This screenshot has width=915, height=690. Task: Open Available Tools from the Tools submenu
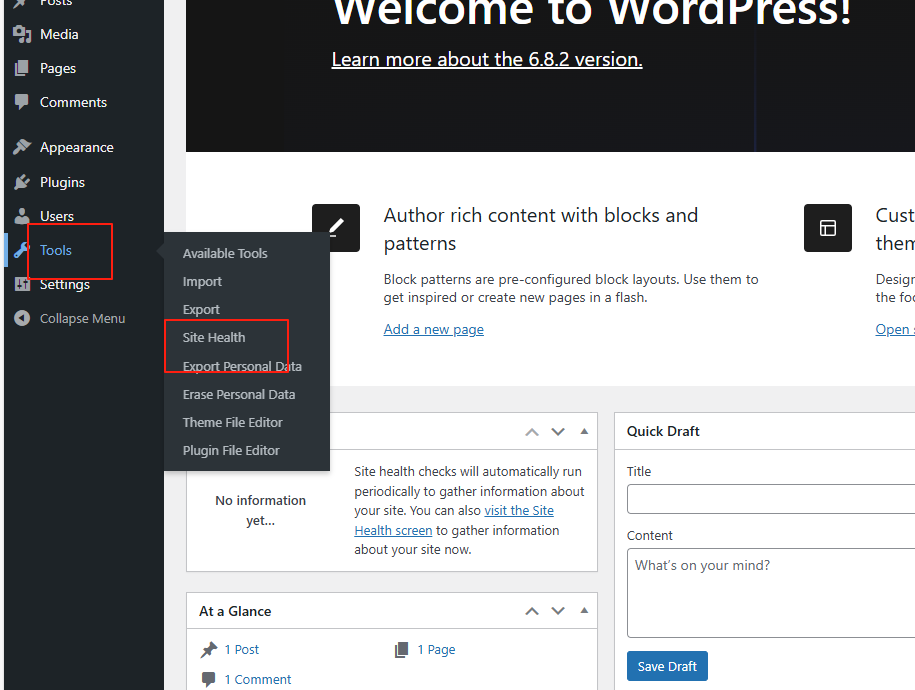point(225,253)
